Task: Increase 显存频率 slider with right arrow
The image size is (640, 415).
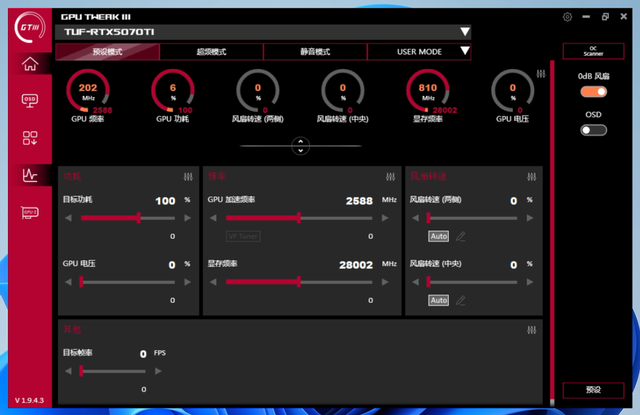Action: pyautogui.click(x=385, y=282)
